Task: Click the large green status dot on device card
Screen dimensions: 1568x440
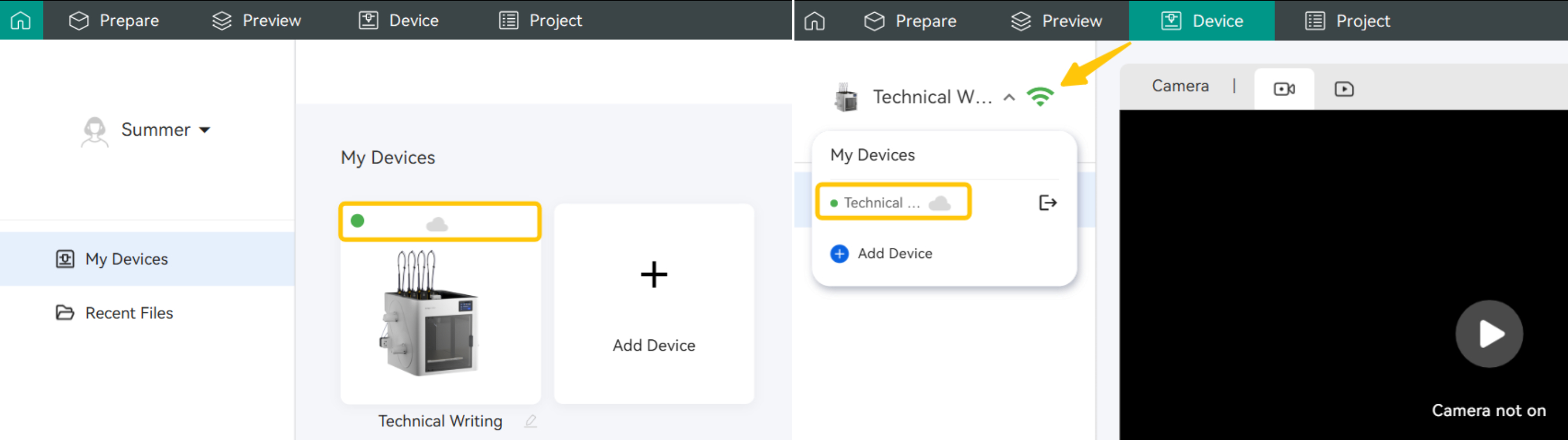Action: pos(358,221)
